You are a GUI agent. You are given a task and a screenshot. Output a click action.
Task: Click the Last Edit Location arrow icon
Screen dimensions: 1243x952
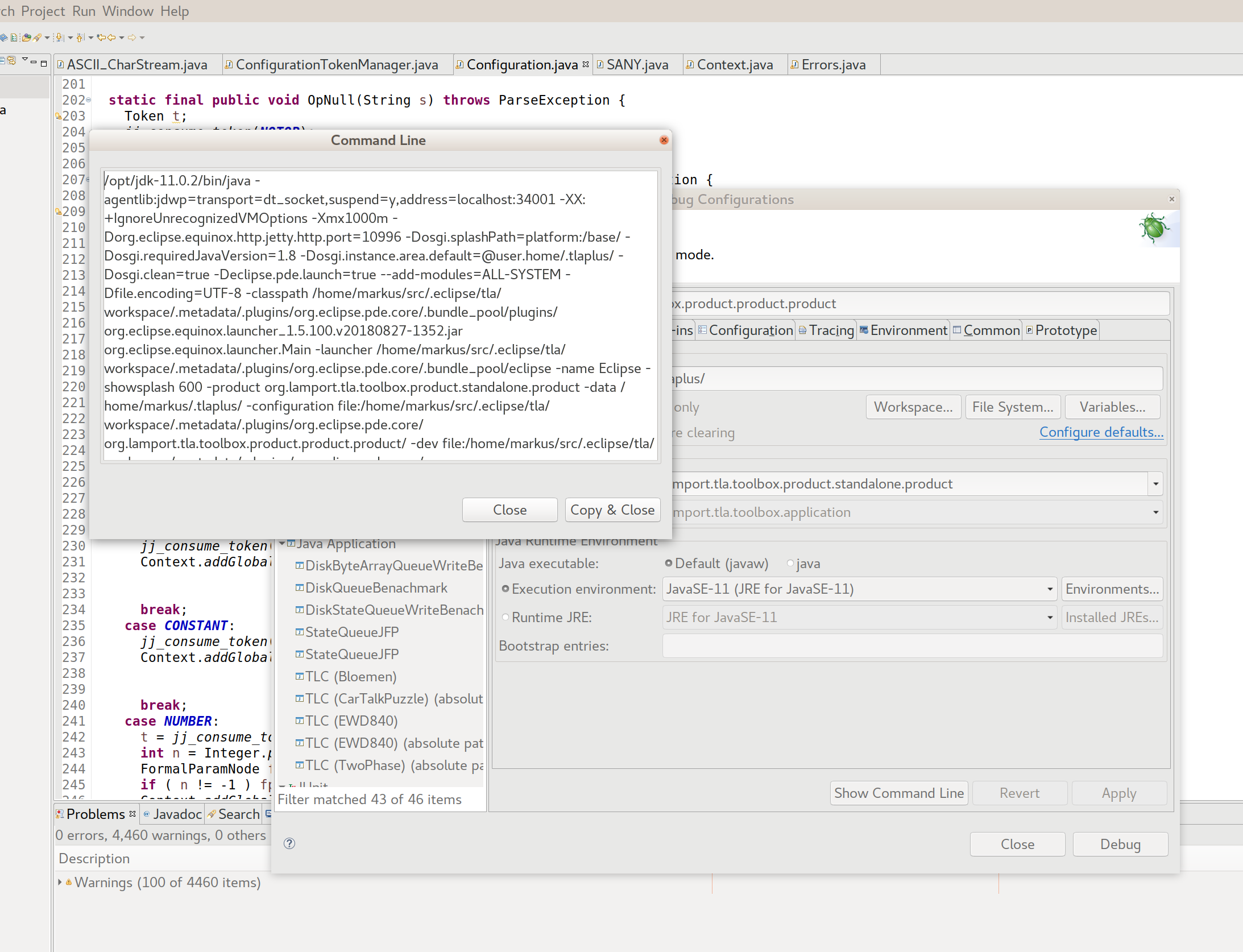coord(101,38)
